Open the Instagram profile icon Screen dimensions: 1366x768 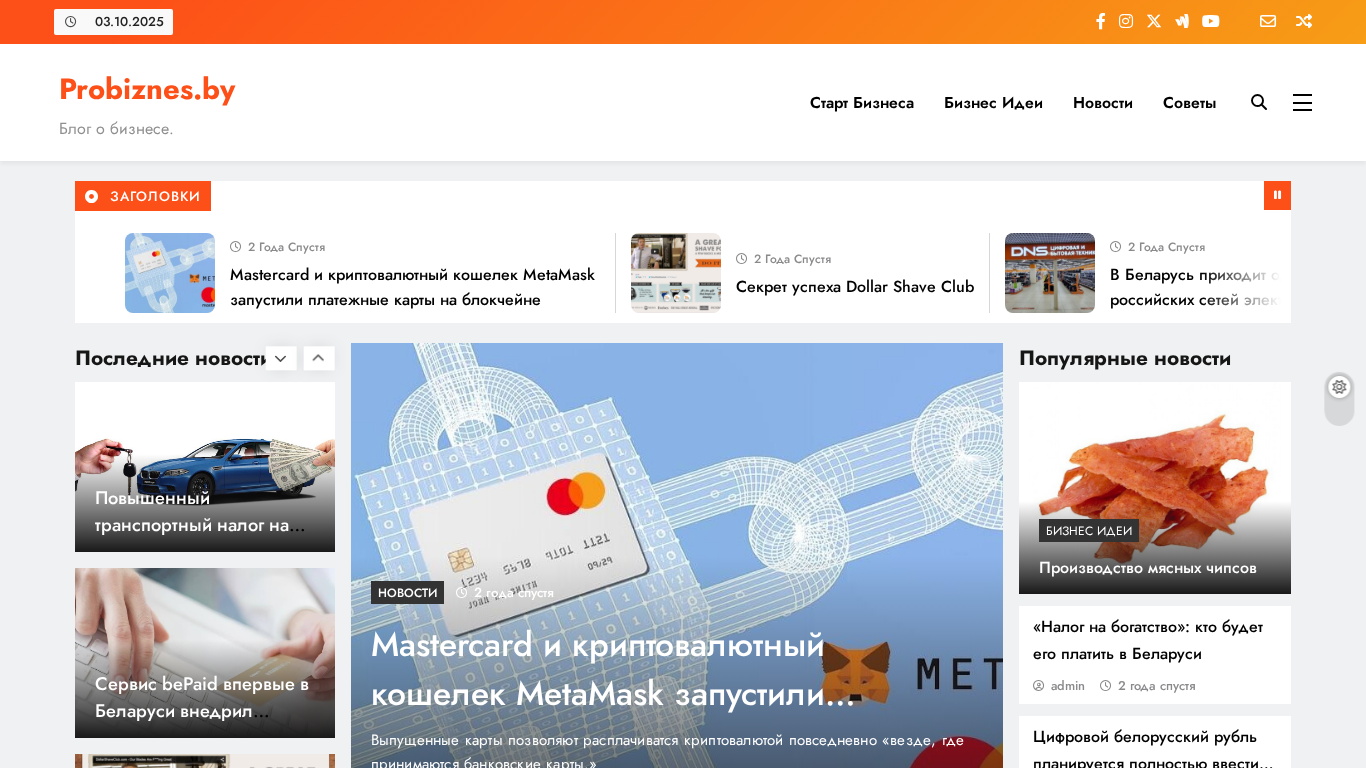1126,21
